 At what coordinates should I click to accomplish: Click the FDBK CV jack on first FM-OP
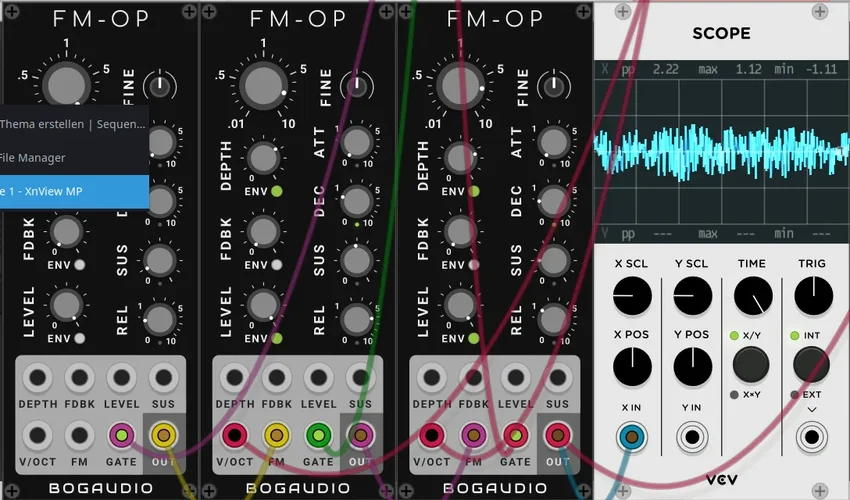[79, 377]
